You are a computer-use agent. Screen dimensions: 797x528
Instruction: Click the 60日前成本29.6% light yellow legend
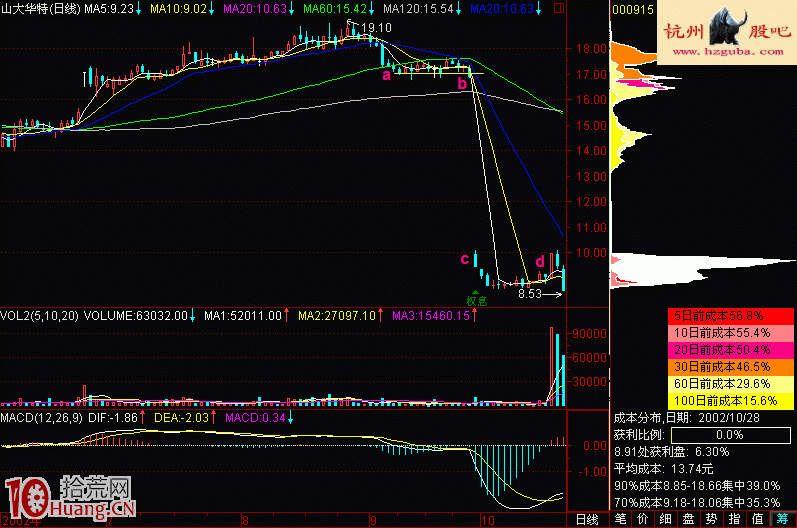click(x=730, y=384)
